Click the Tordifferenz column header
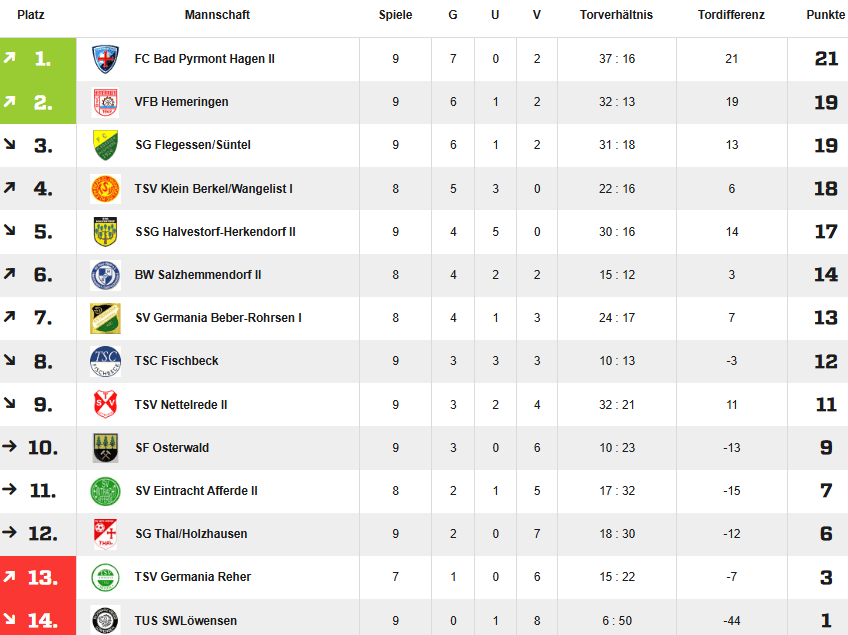This screenshot has width=848, height=635. pyautogui.click(x=731, y=15)
